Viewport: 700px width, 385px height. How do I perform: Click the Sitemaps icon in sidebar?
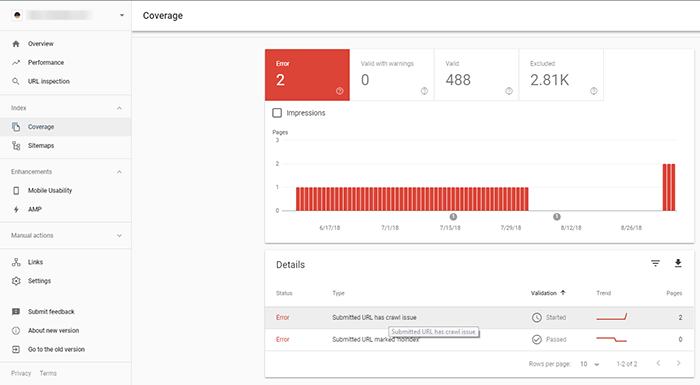(16, 146)
